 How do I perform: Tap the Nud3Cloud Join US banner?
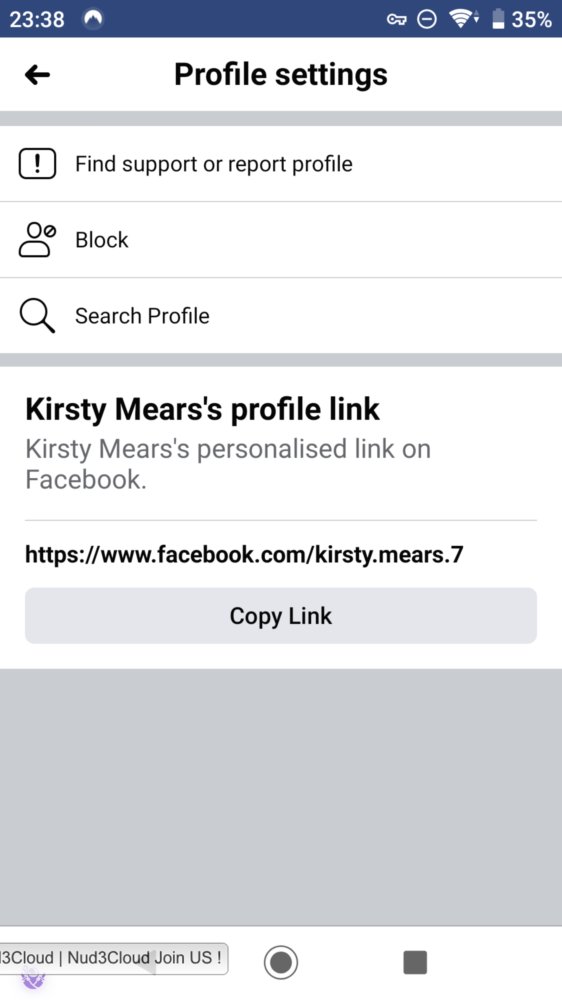point(114,959)
